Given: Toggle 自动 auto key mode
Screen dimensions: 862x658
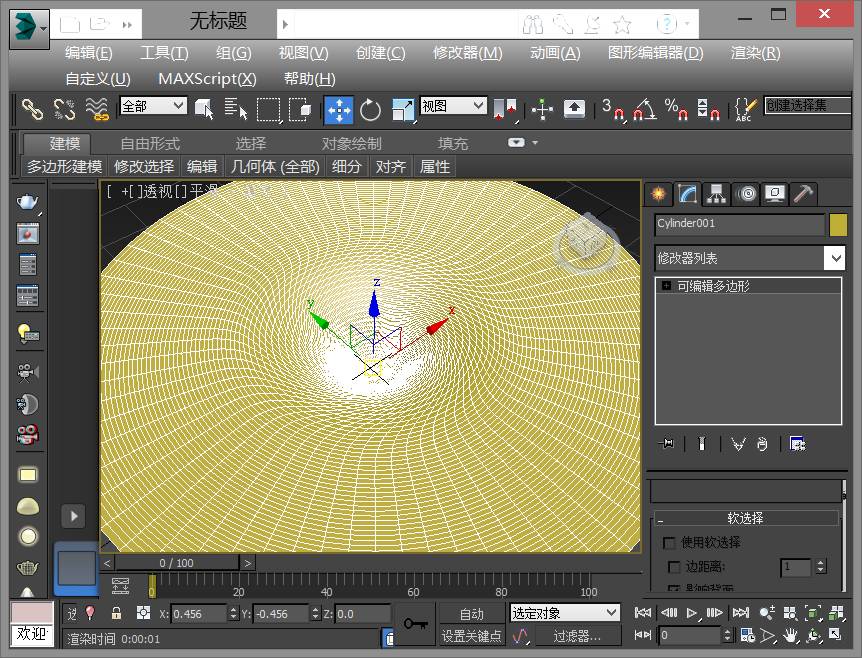Looking at the screenshot, I should [x=471, y=614].
